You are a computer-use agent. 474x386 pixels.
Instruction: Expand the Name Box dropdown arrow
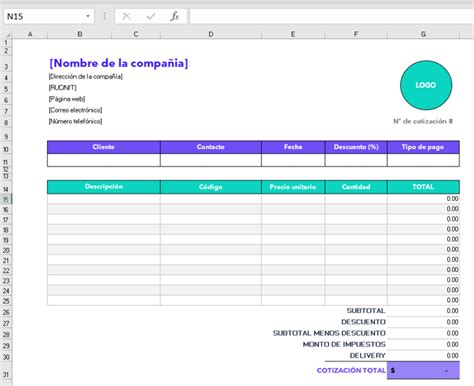point(88,16)
